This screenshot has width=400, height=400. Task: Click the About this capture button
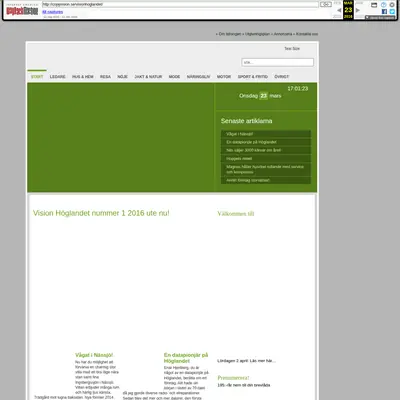pyautogui.click(x=380, y=17)
